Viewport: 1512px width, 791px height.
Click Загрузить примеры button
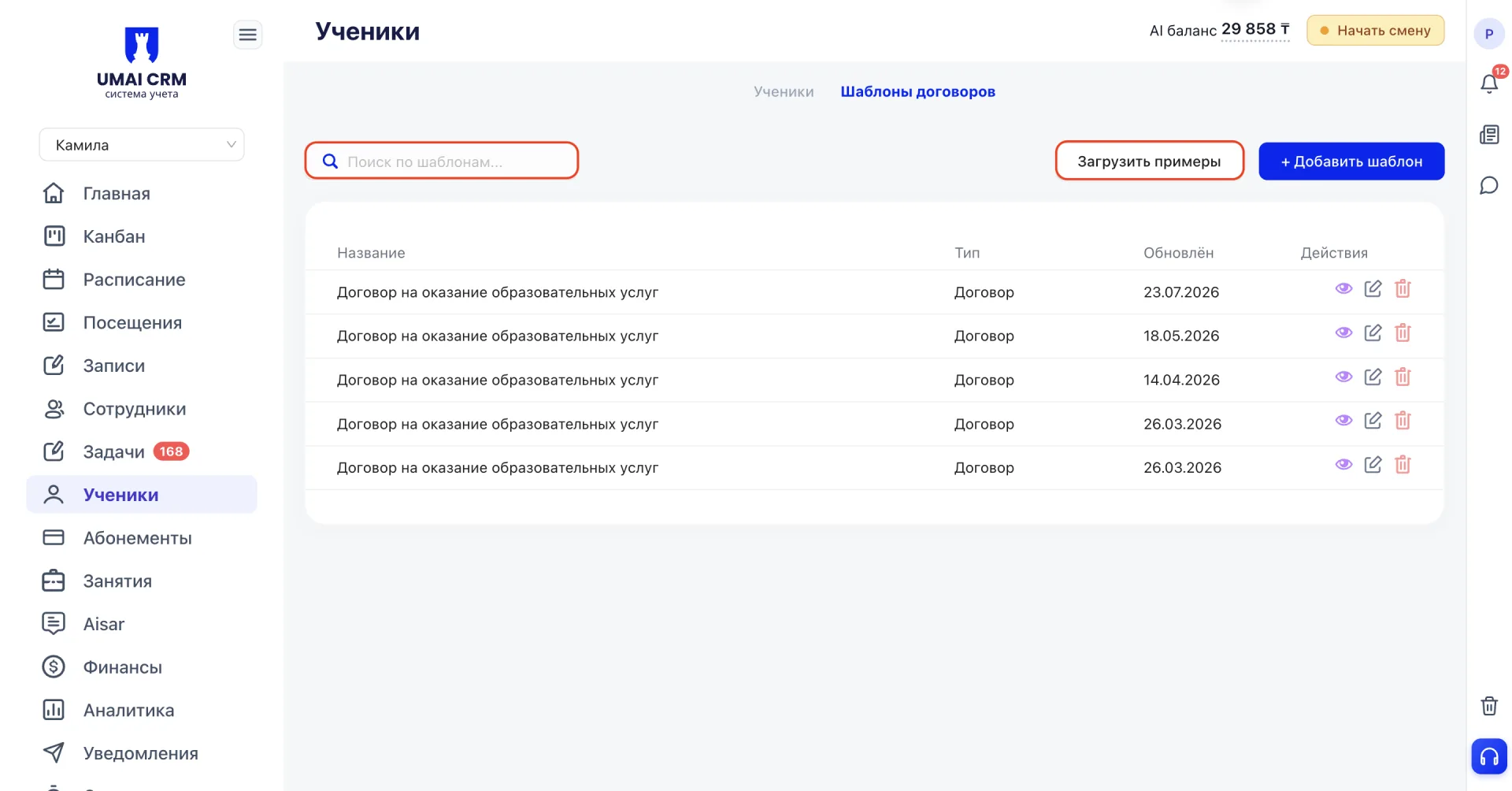click(1149, 161)
